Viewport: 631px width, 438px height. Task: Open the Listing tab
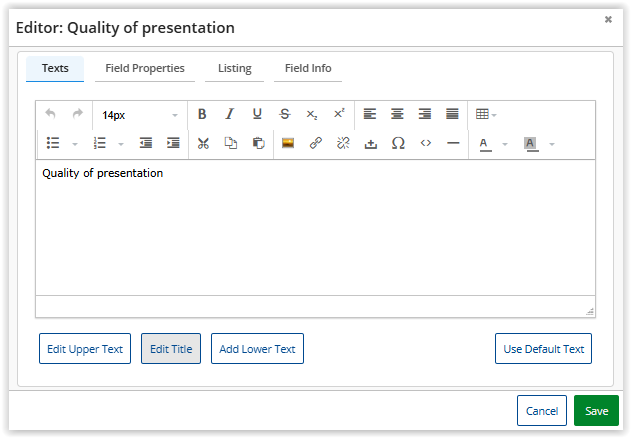(x=235, y=69)
